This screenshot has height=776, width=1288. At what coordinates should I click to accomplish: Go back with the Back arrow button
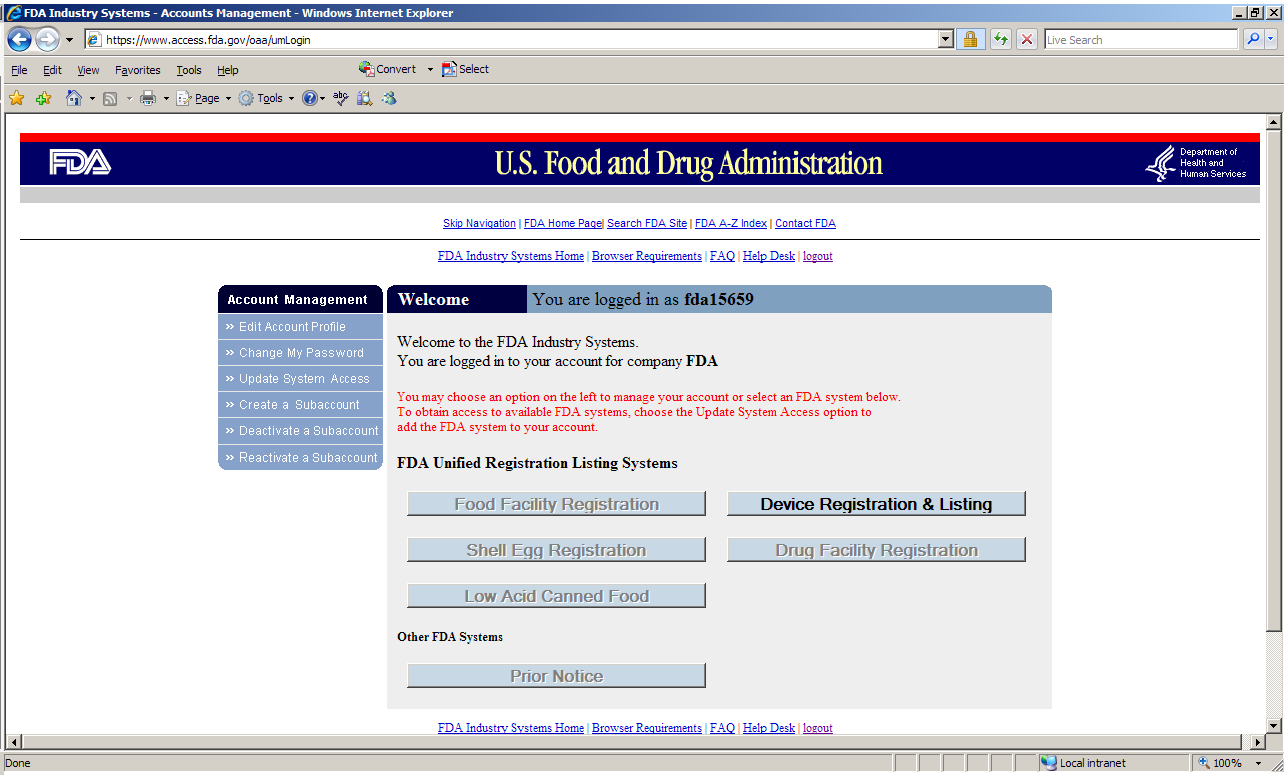click(19, 40)
